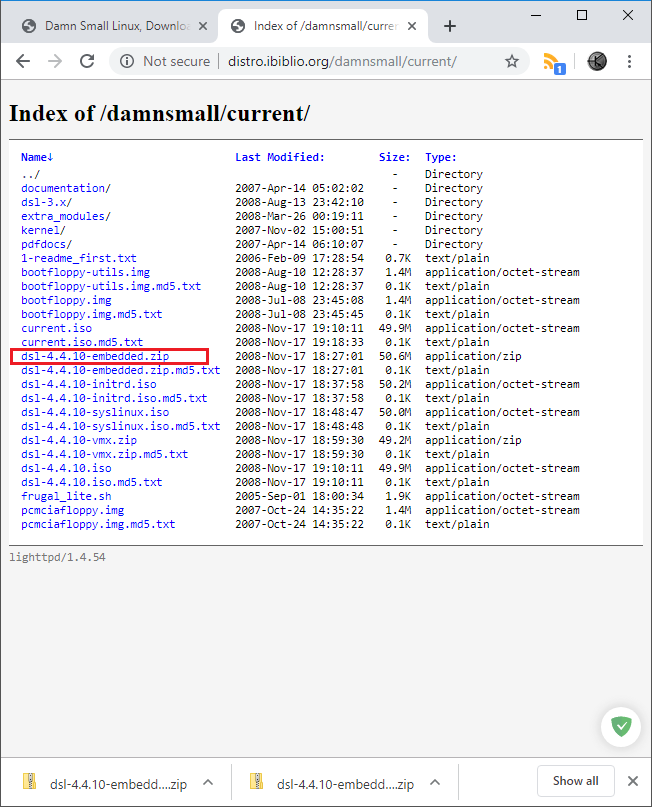Open dsl-4.4.10-initrd.iso.md5.txt
Screen dimensions: 652x807
[114, 398]
